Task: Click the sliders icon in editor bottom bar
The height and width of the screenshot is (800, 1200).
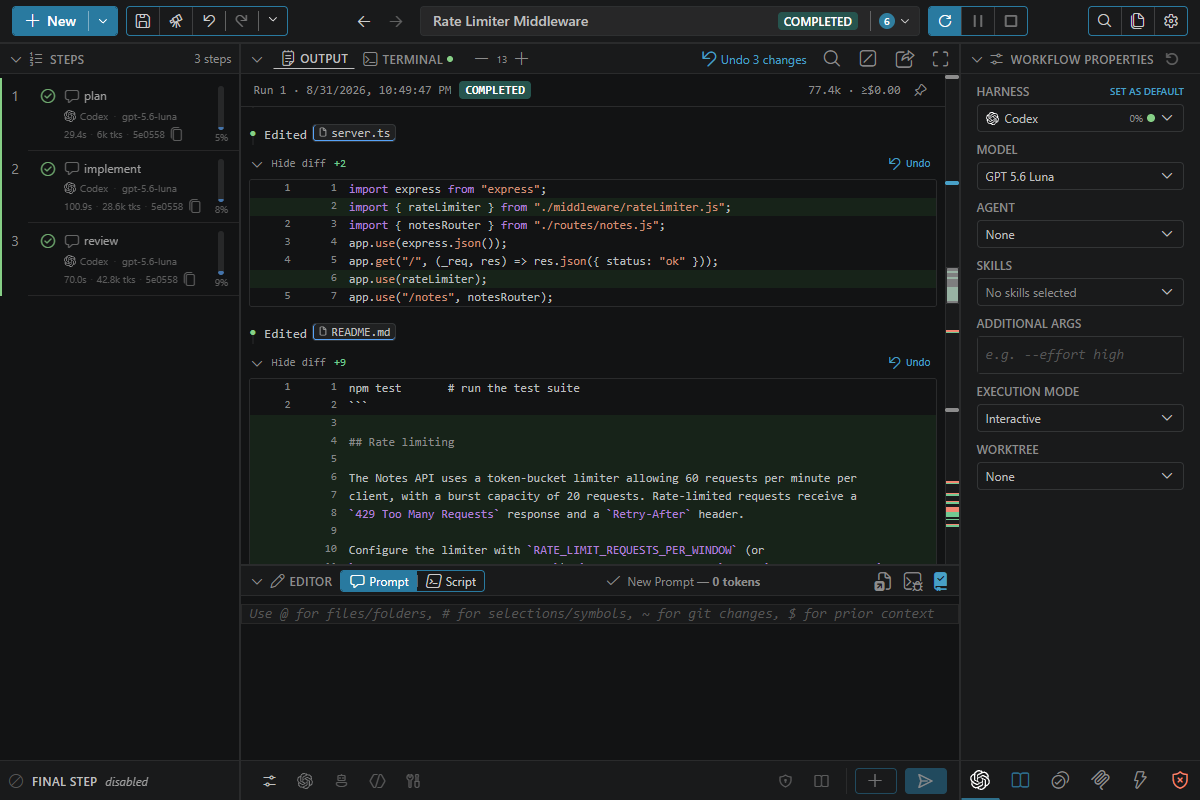Action: tap(270, 781)
